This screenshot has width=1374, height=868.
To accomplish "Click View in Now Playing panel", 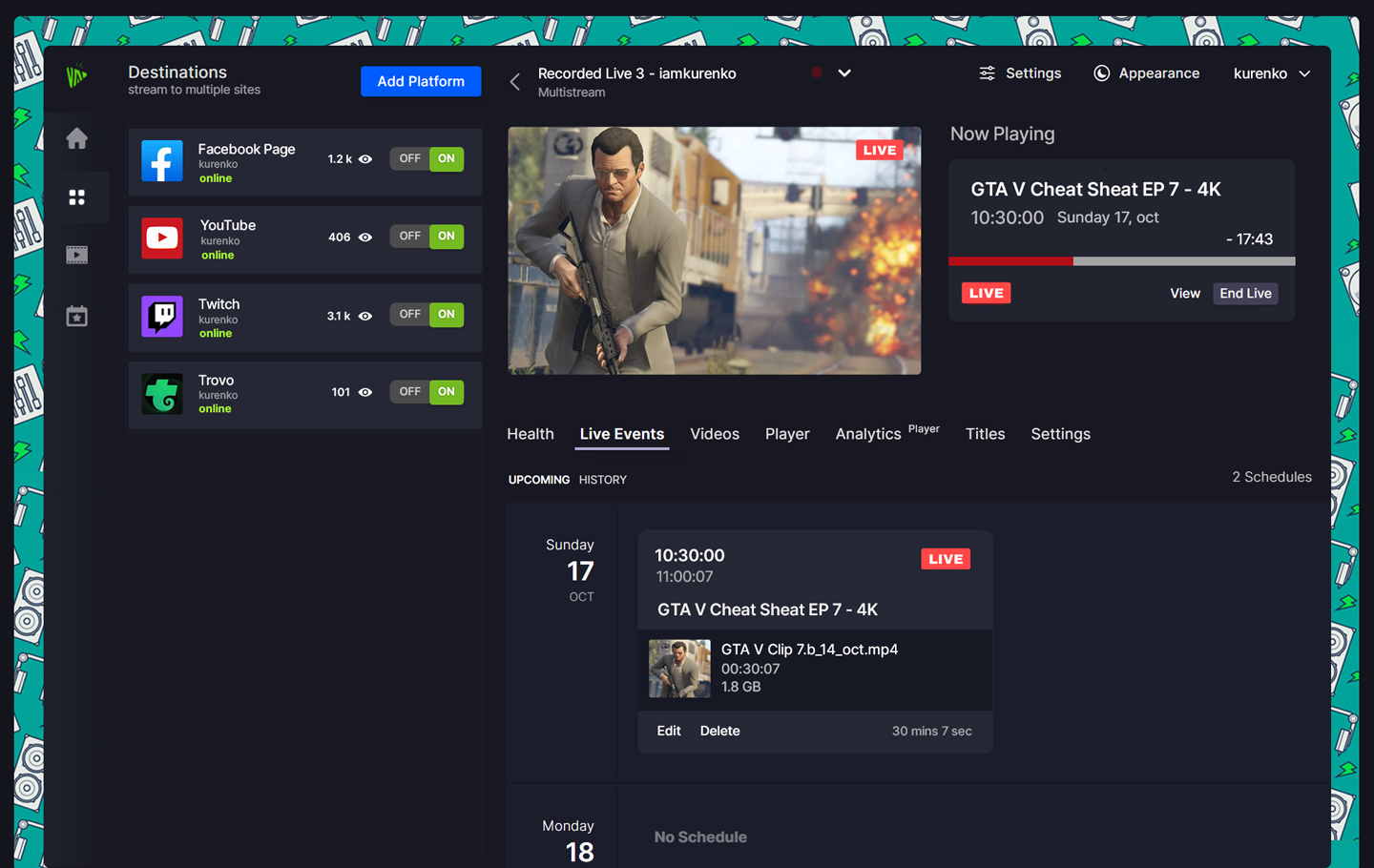I will [x=1185, y=294].
